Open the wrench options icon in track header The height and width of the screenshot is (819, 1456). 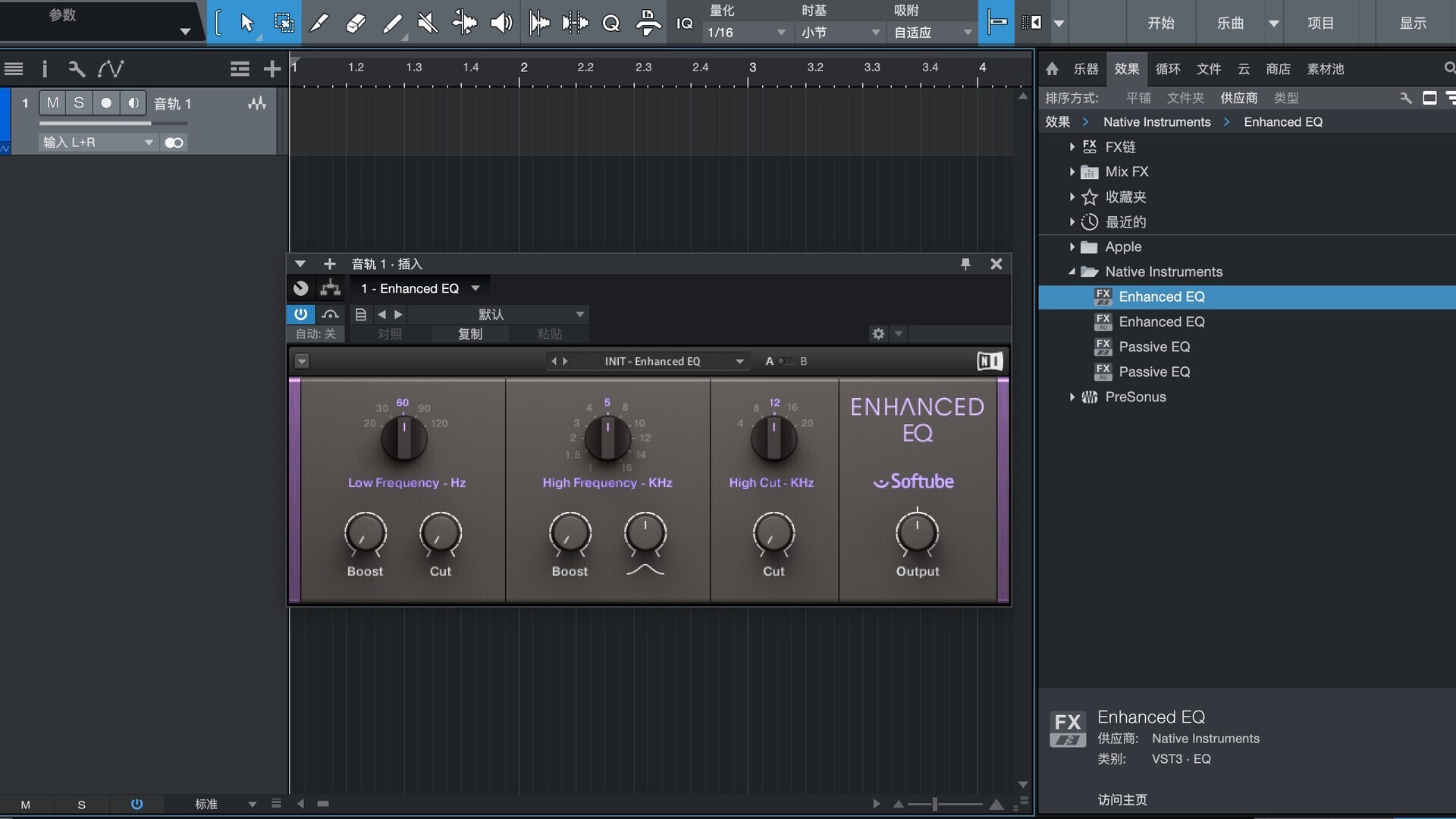[x=76, y=69]
